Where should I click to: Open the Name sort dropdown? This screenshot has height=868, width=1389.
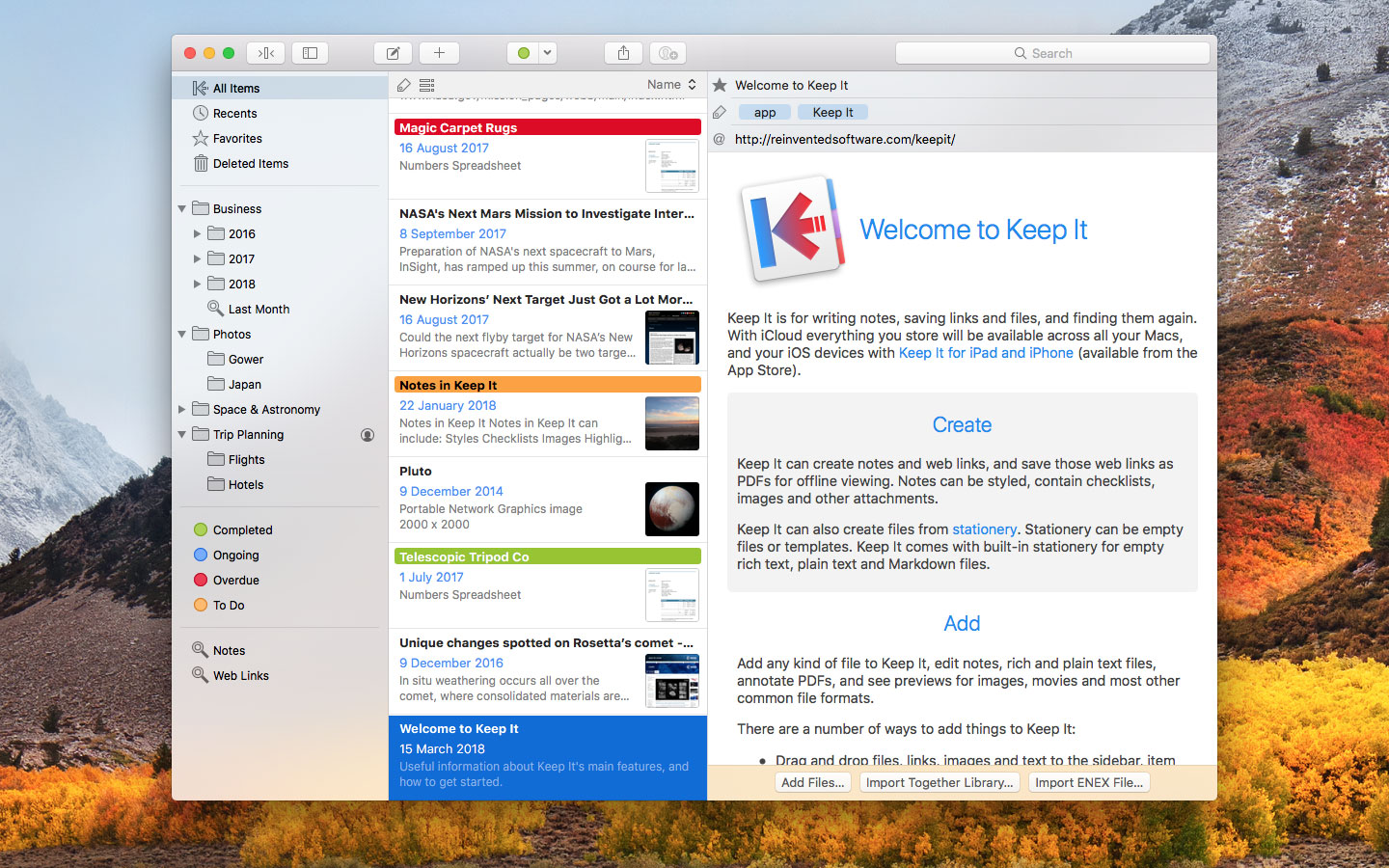point(671,85)
